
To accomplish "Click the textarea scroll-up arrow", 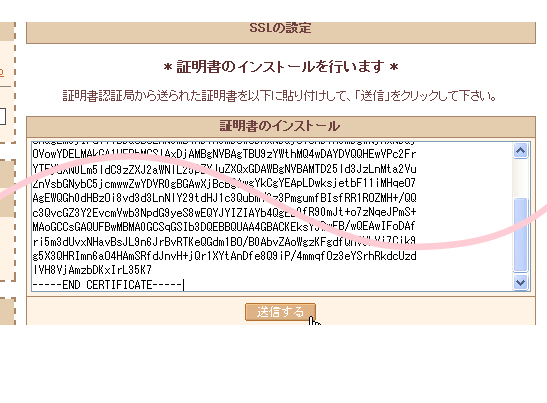I will pyautogui.click(x=520, y=151).
